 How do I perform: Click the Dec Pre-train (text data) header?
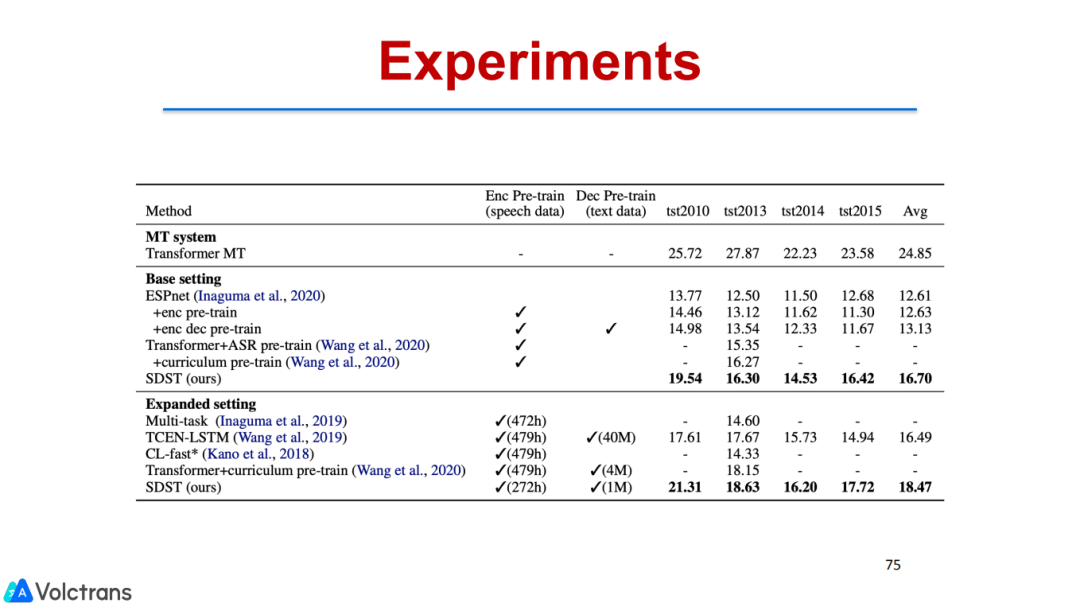coord(616,203)
